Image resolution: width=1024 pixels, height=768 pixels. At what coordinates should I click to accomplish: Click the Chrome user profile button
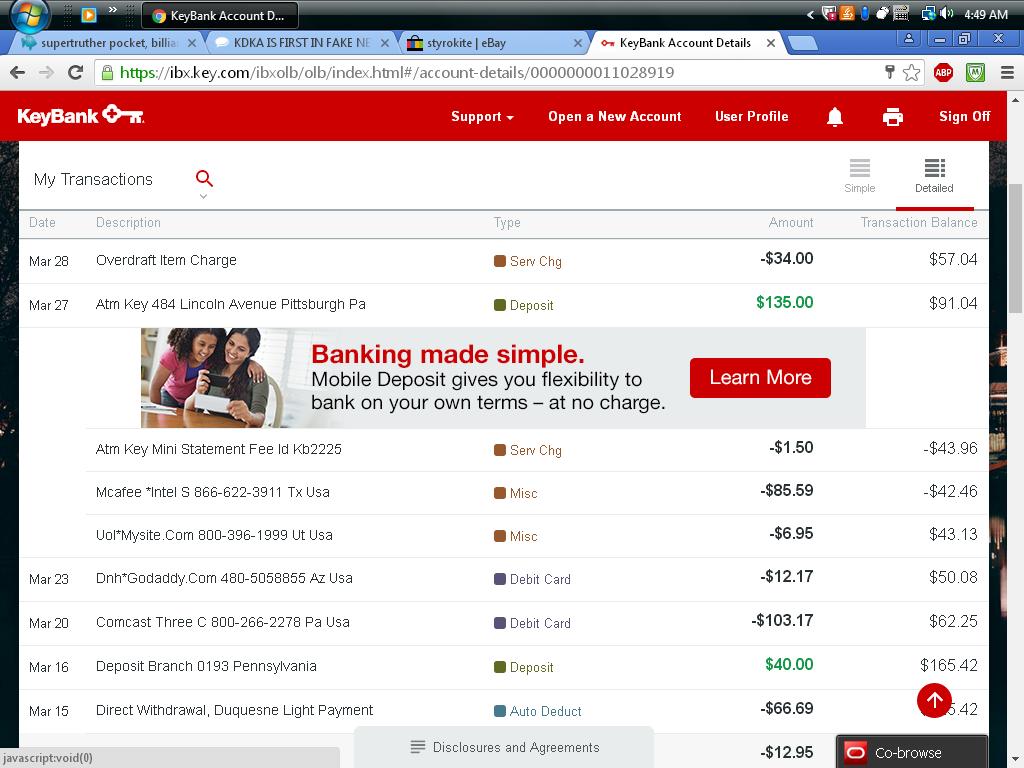click(908, 39)
